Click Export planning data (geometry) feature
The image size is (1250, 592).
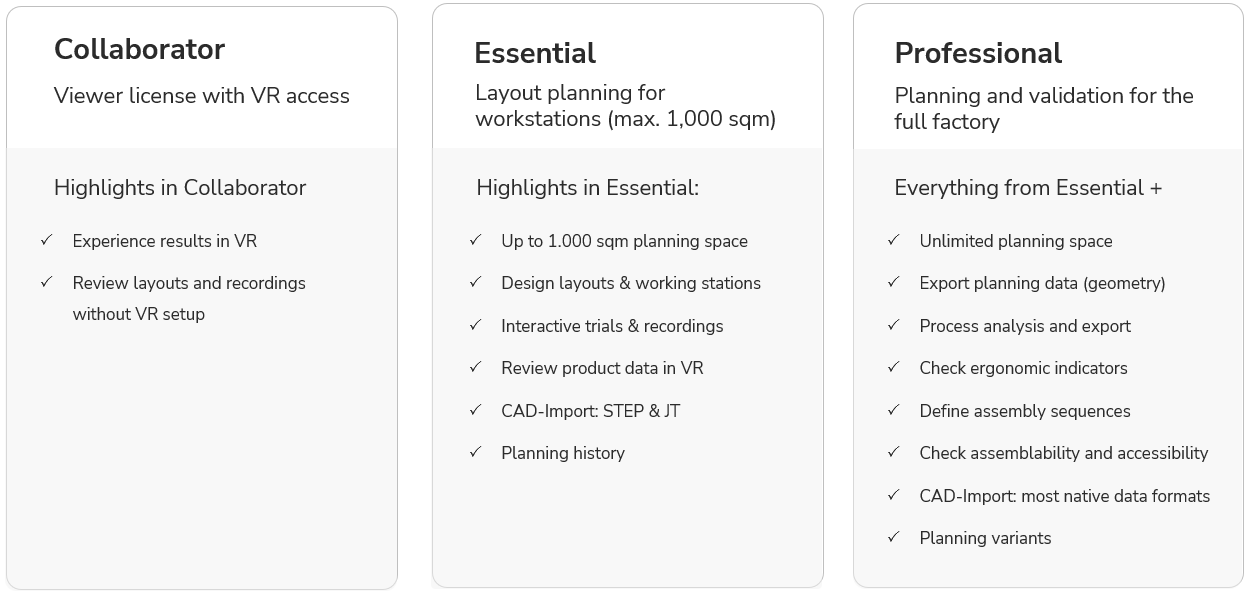[x=1042, y=283]
